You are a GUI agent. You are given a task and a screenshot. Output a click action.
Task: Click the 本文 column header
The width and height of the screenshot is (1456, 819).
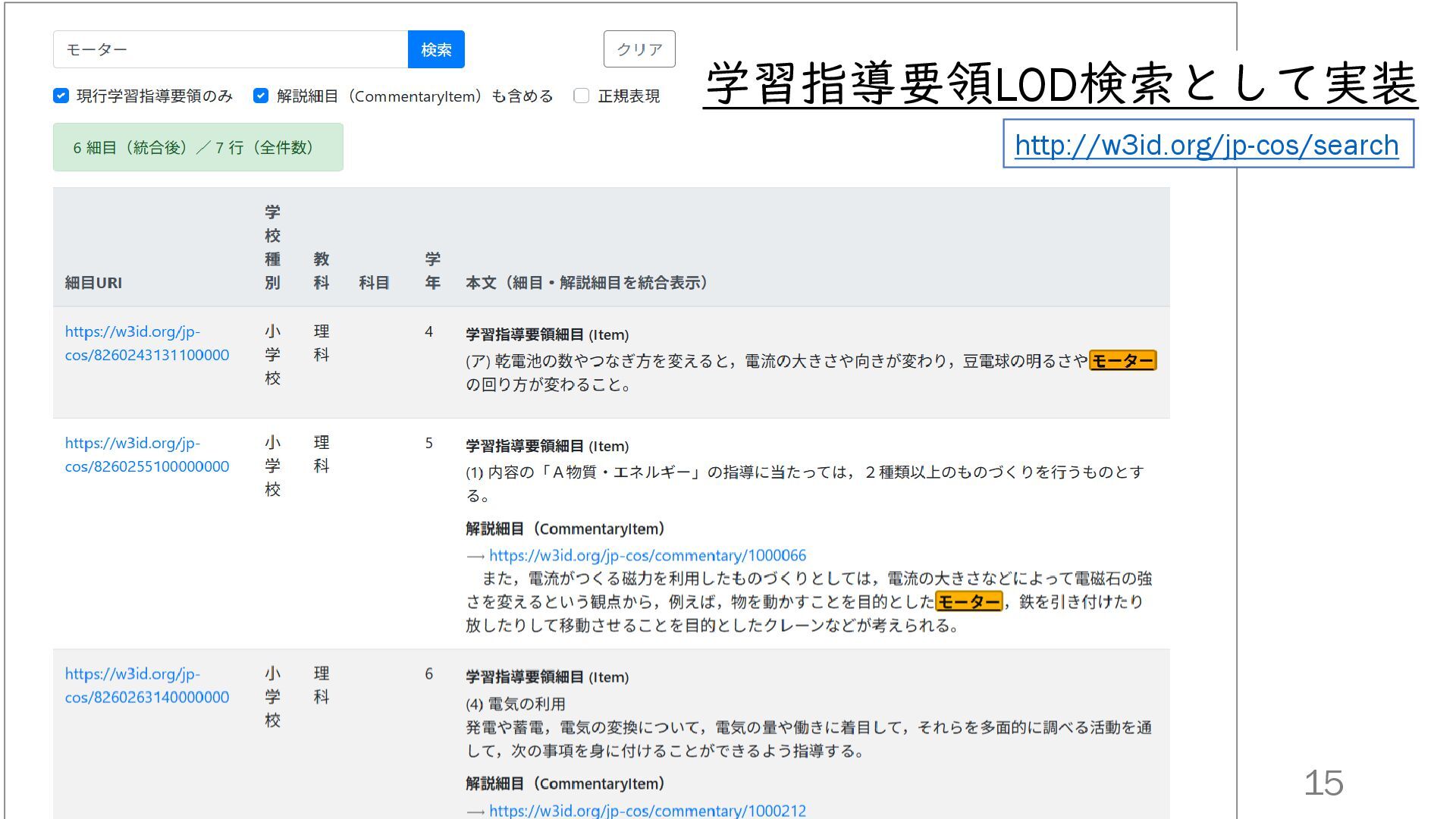[588, 283]
